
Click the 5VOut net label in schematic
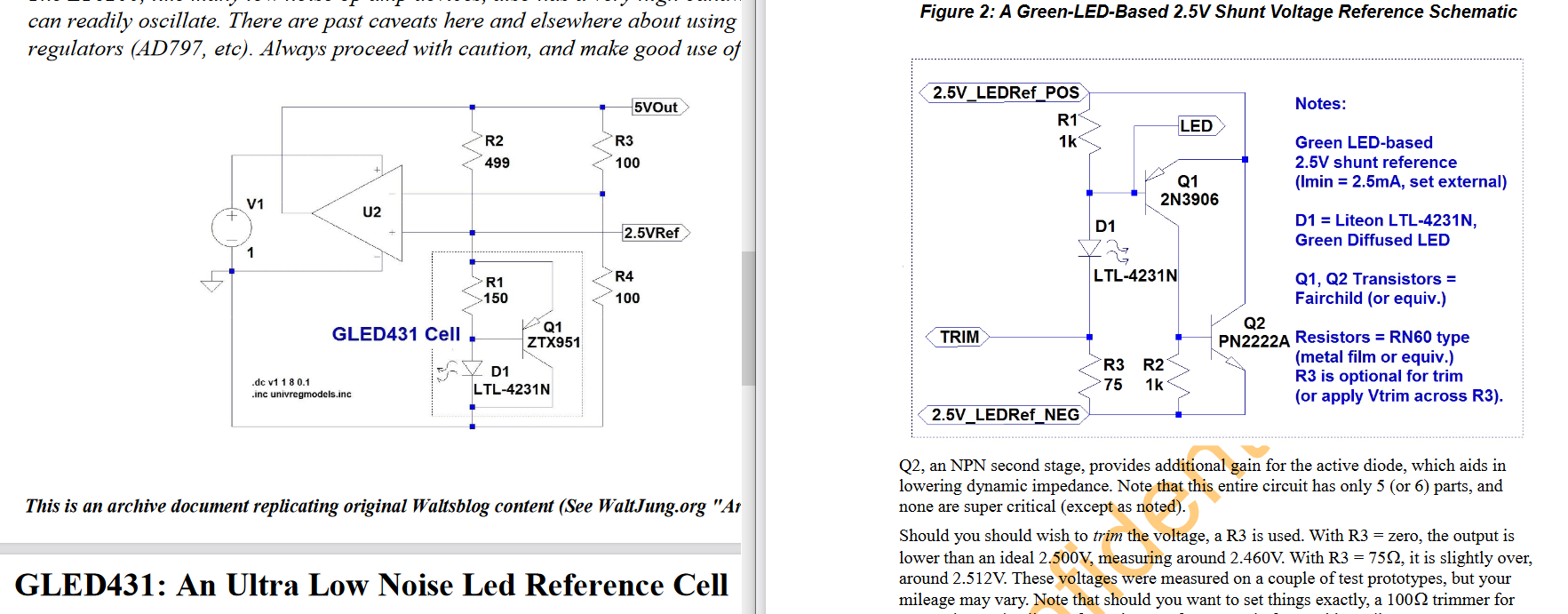tap(659, 108)
